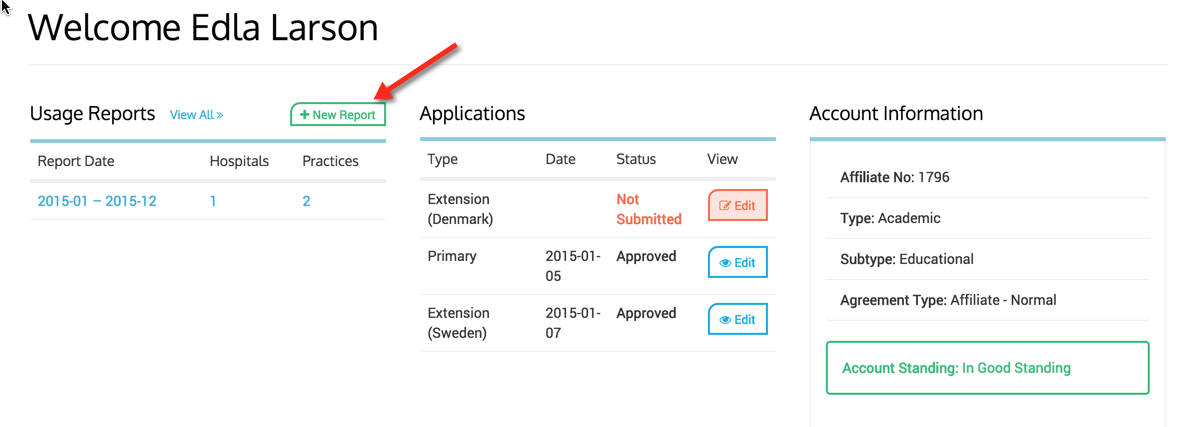Click hospitals count link 1

point(213,201)
